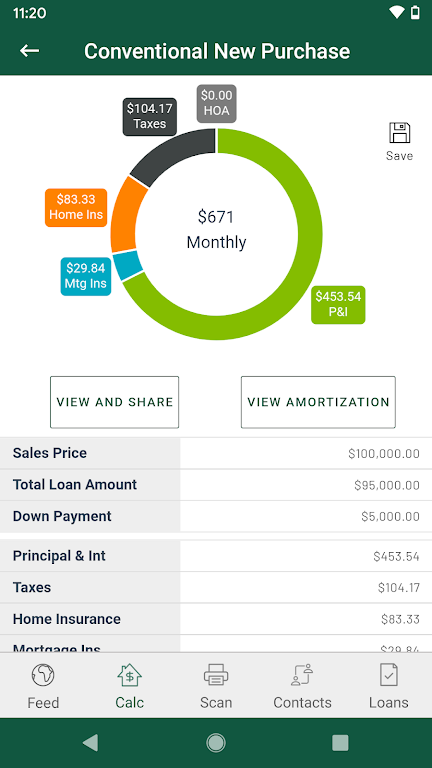Viewport: 432px width, 768px height.
Task: Click the View Amortization button
Action: [318, 402]
